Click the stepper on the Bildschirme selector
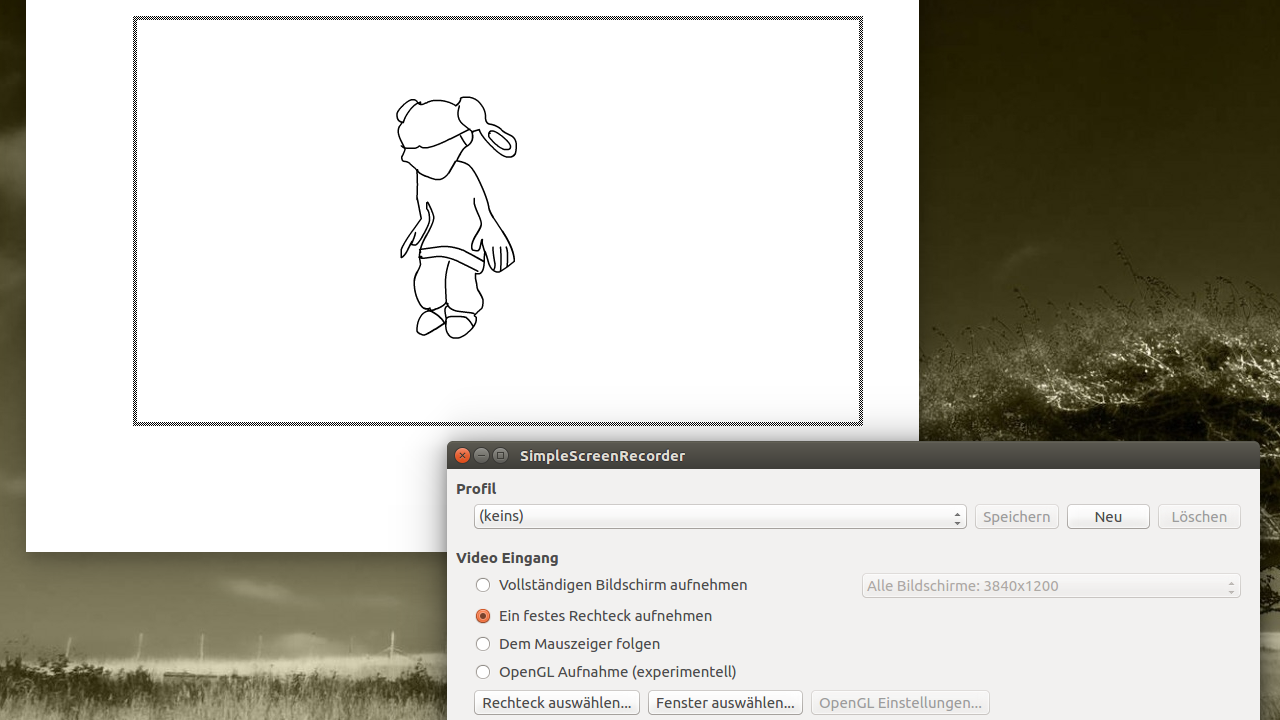This screenshot has width=1280, height=720. click(x=1231, y=586)
